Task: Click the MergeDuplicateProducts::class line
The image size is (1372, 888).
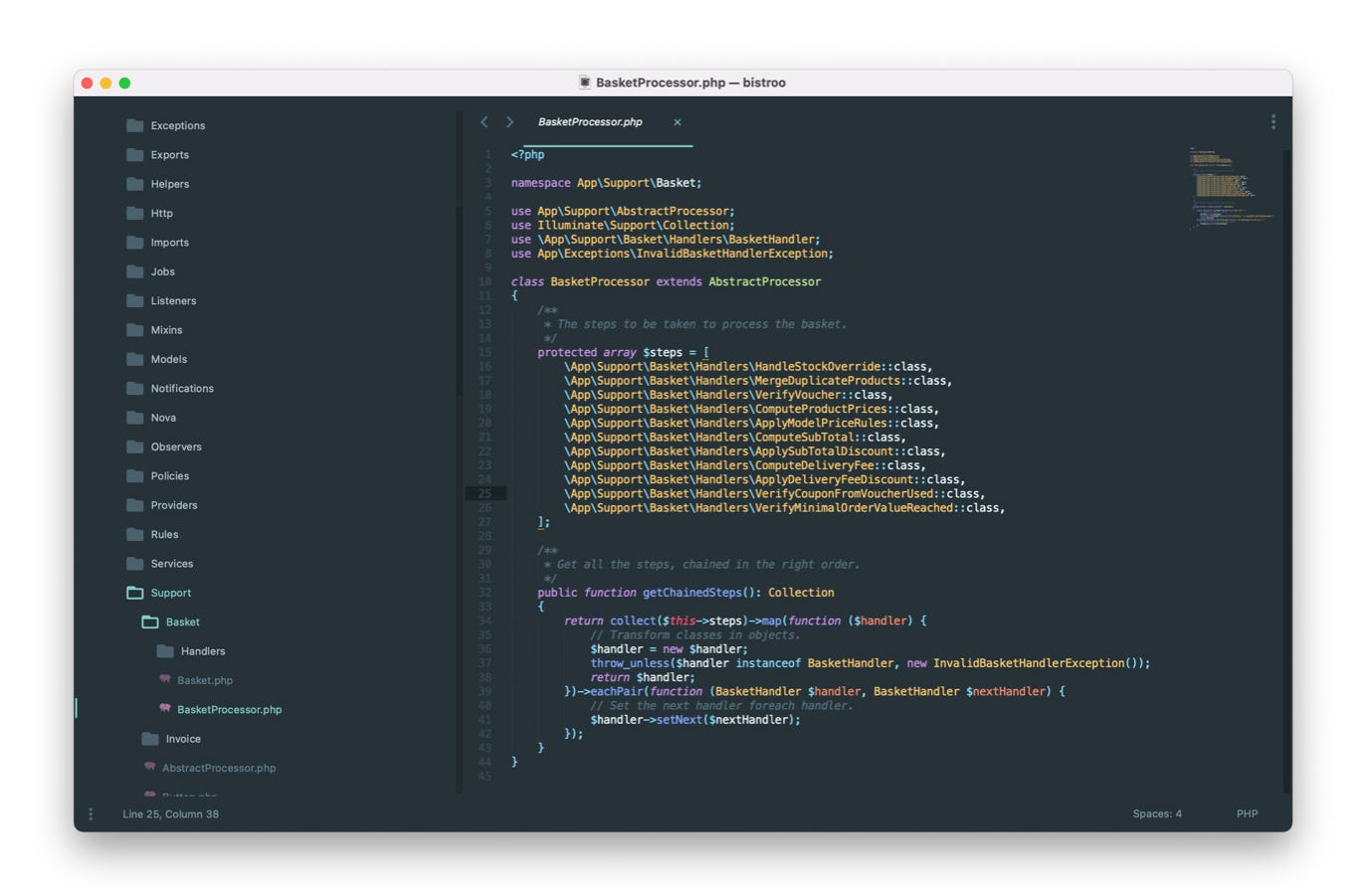Action: point(758,380)
